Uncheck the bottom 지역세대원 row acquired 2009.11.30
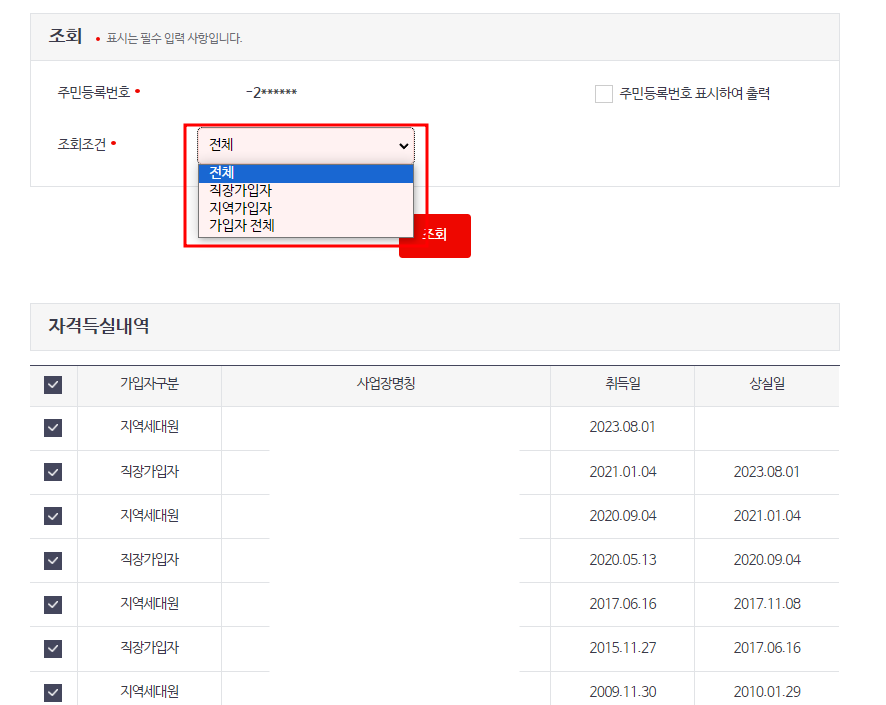The height and width of the screenshot is (705, 886). pyautogui.click(x=52, y=690)
